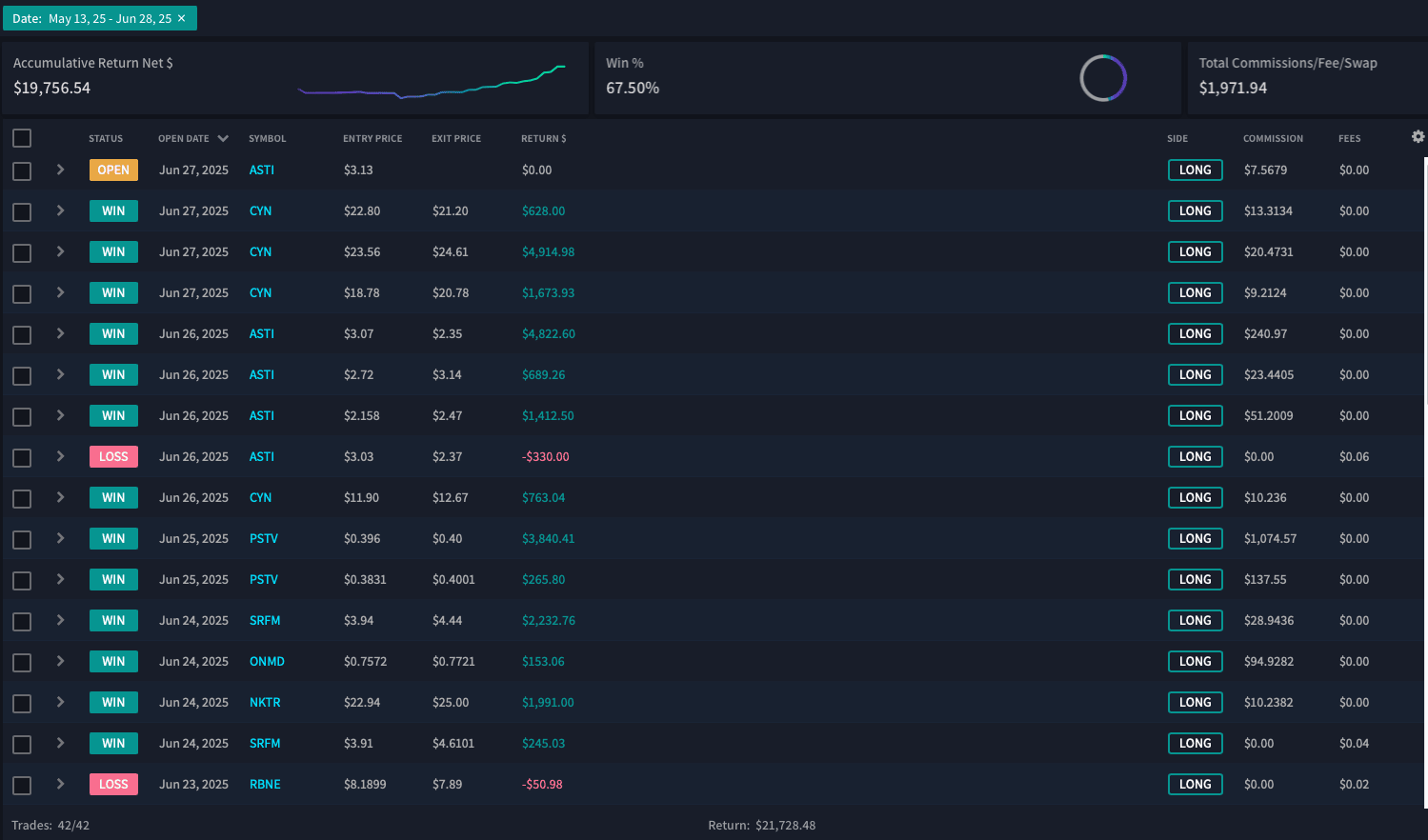
Task: Click the $8.1899 entry price cell
Action: click(x=365, y=785)
